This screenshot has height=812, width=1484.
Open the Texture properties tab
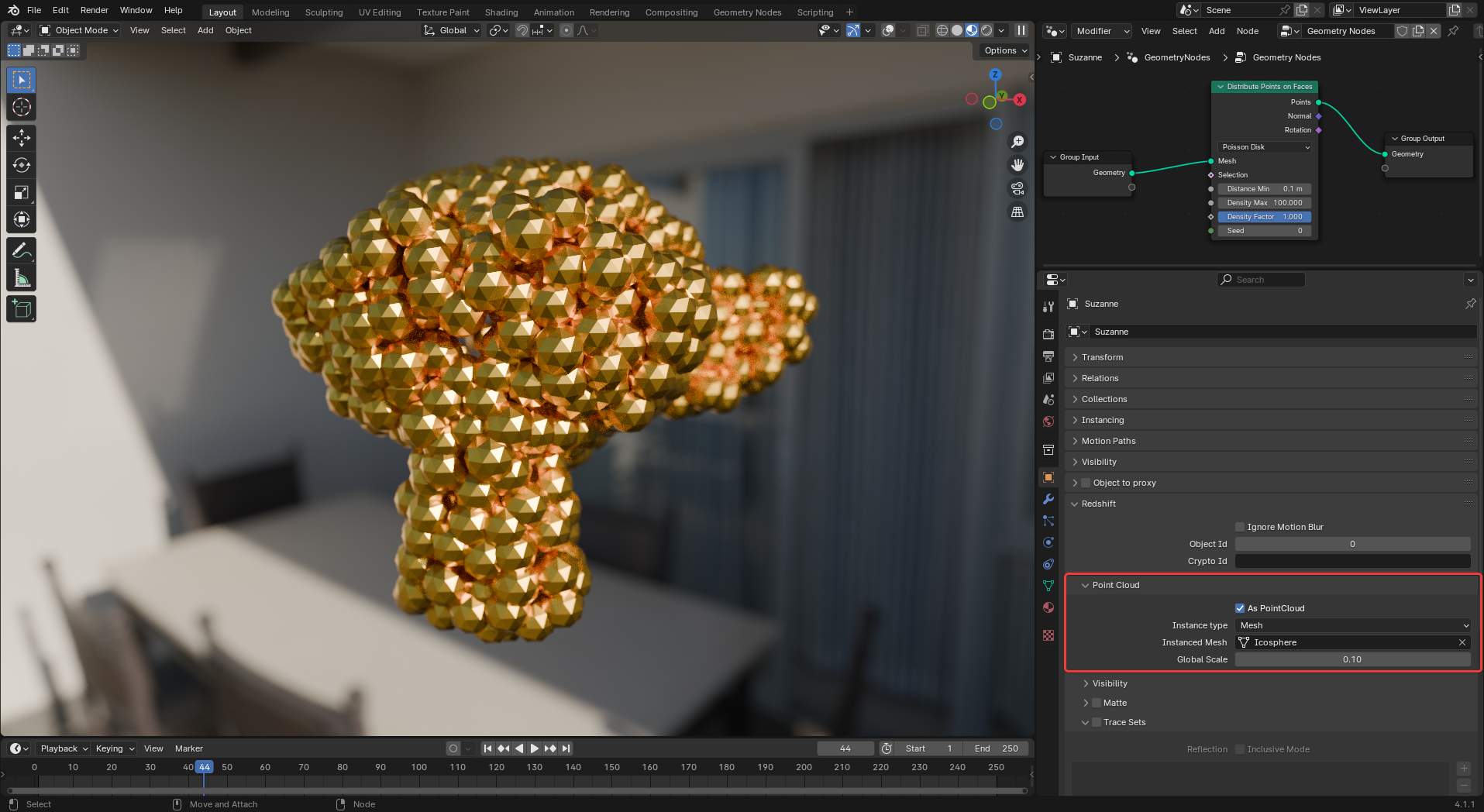(x=1048, y=635)
